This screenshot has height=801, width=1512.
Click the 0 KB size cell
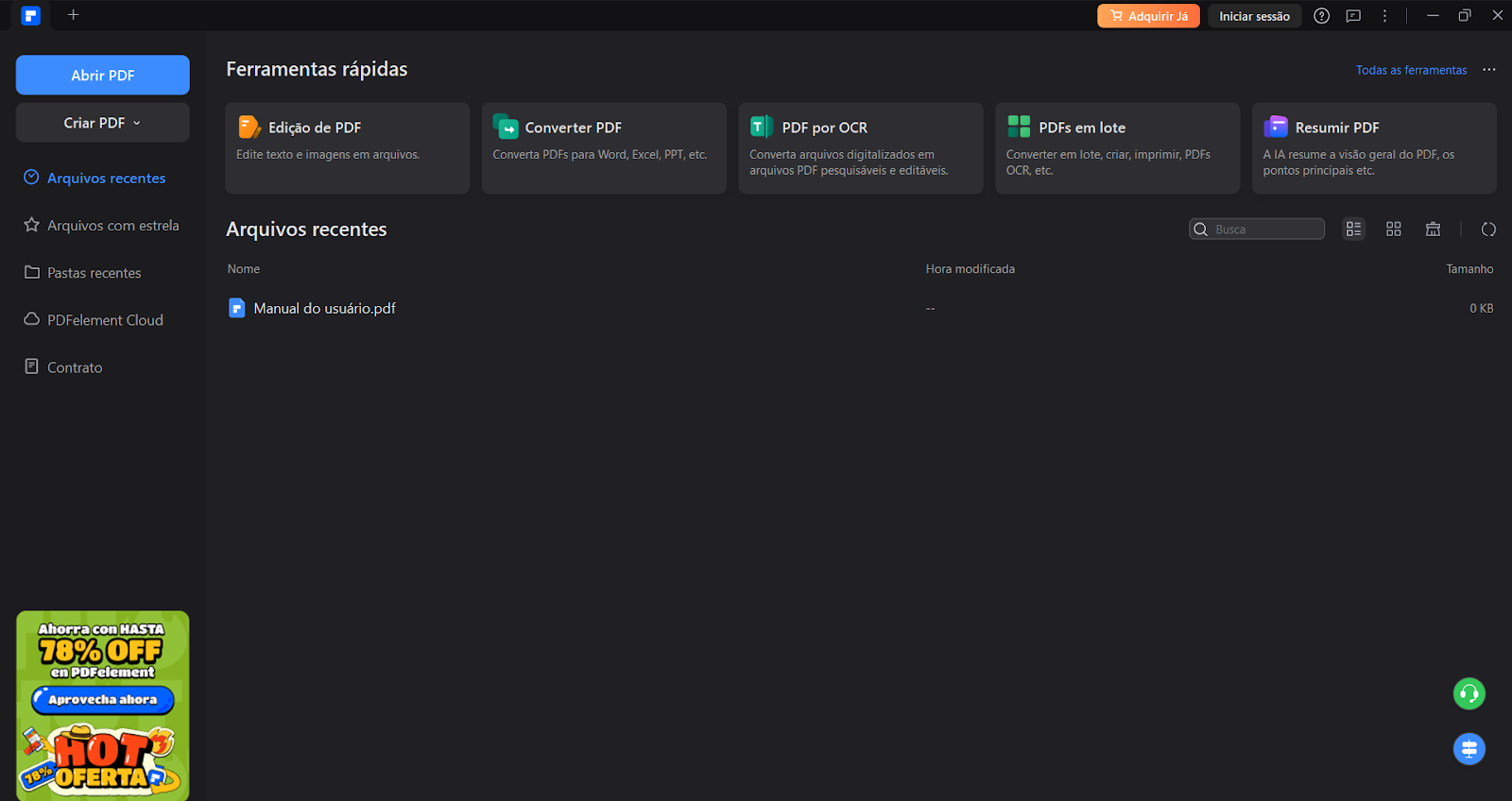tap(1481, 309)
